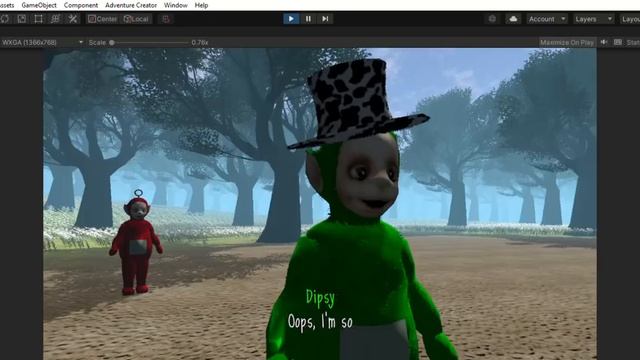Toggle Maximize On Play
Image resolution: width=640 pixels, height=360 pixels.
point(567,42)
